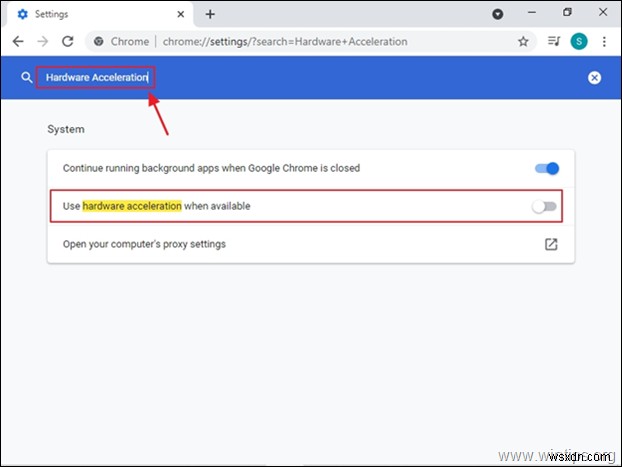The image size is (622, 467).
Task: Enable Use hardware acceleration toggle
Action: [544, 206]
